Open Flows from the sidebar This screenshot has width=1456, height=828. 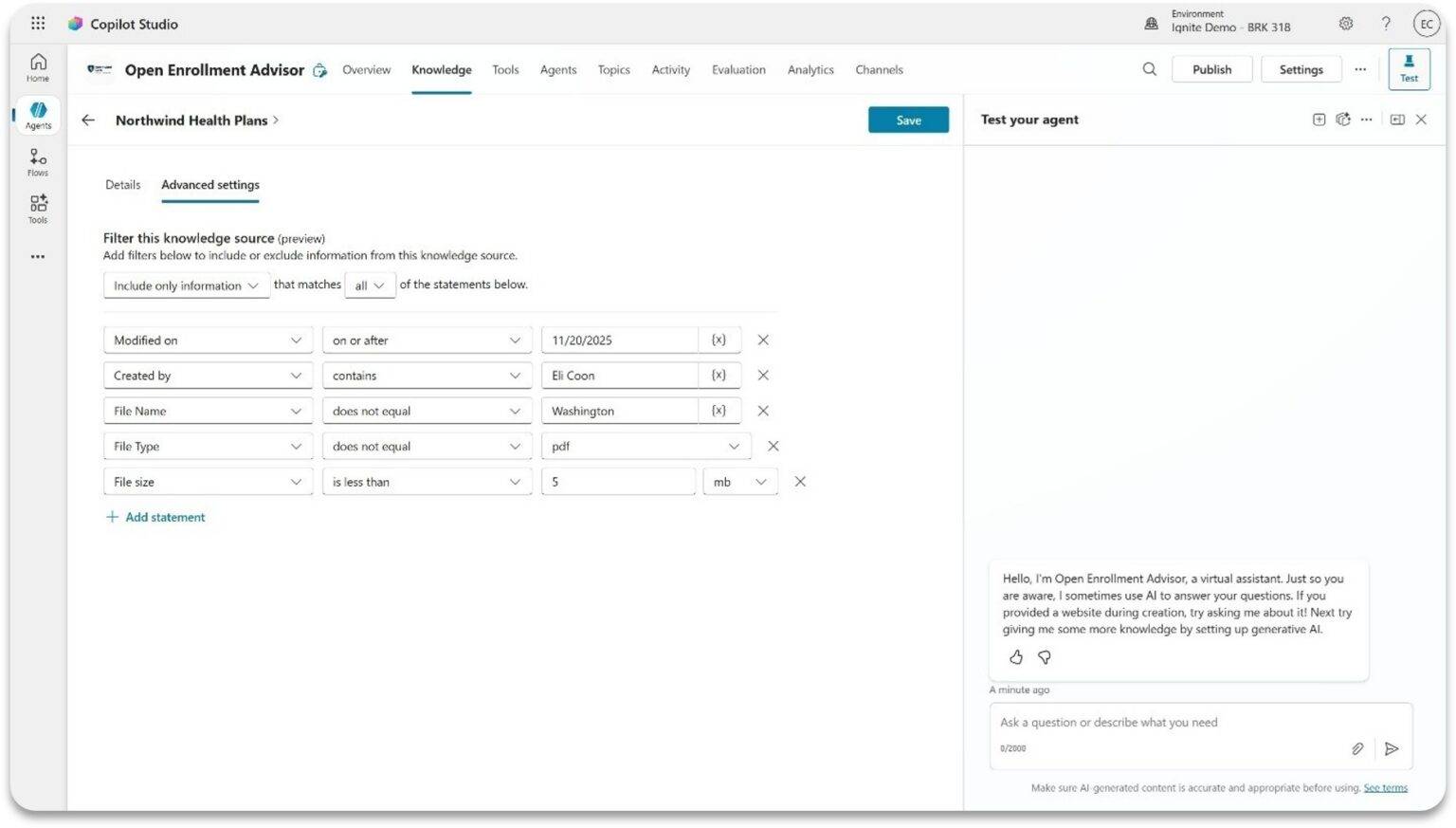click(38, 162)
